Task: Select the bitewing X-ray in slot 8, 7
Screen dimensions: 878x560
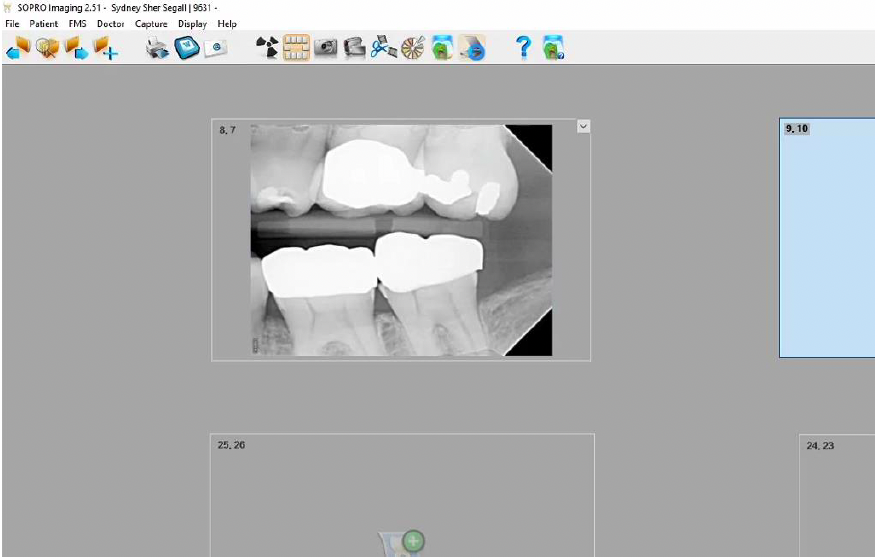Action: coord(401,240)
